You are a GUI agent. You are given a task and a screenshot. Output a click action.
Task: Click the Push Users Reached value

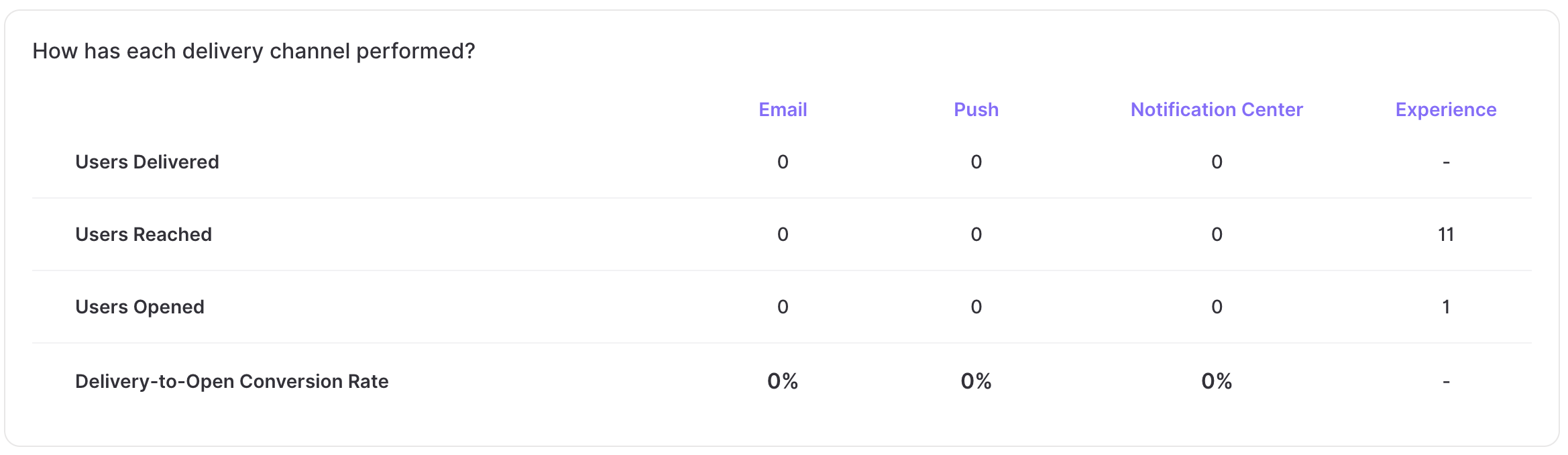[x=976, y=234]
